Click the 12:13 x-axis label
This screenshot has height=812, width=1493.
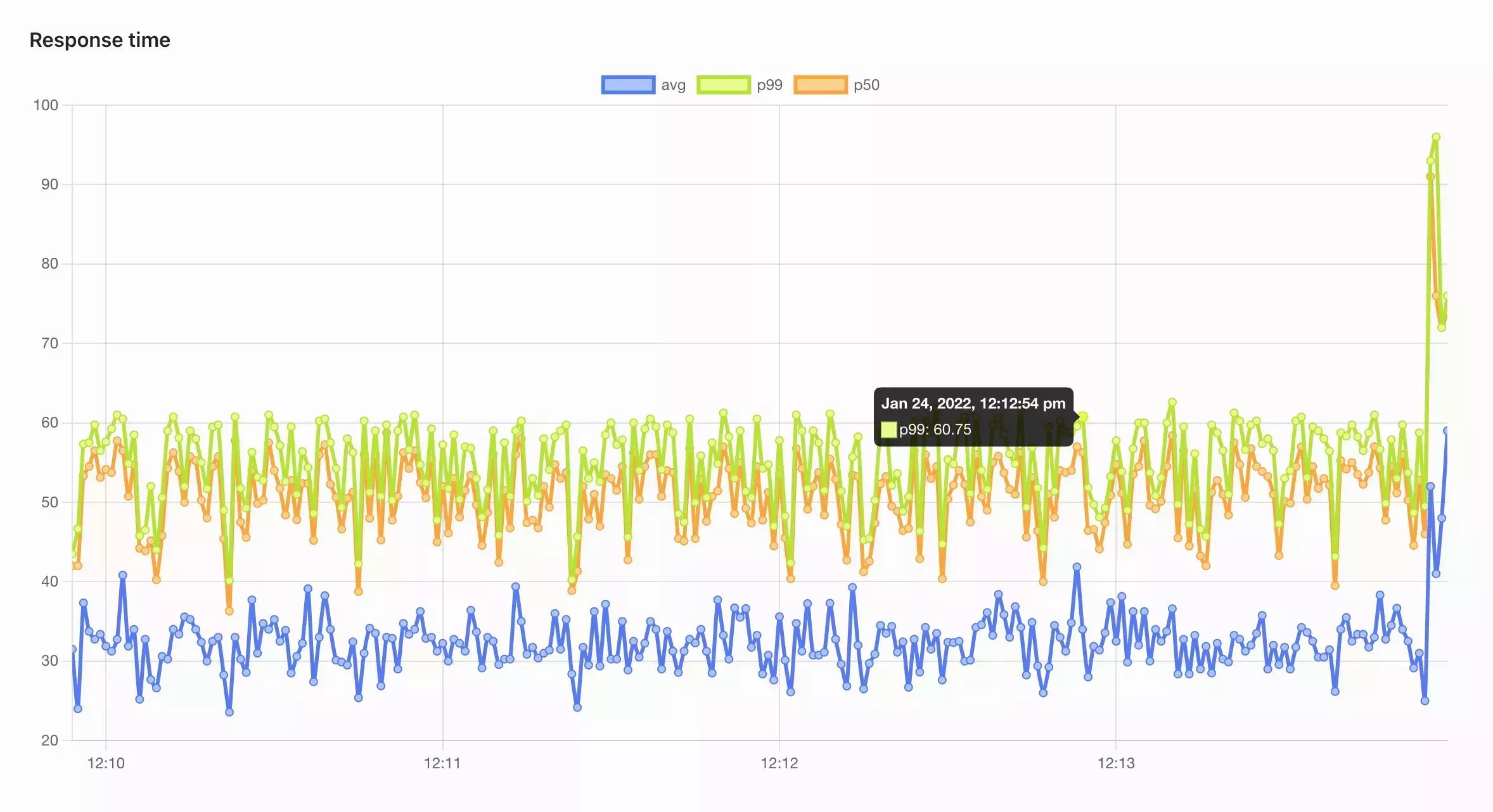pos(1116,763)
